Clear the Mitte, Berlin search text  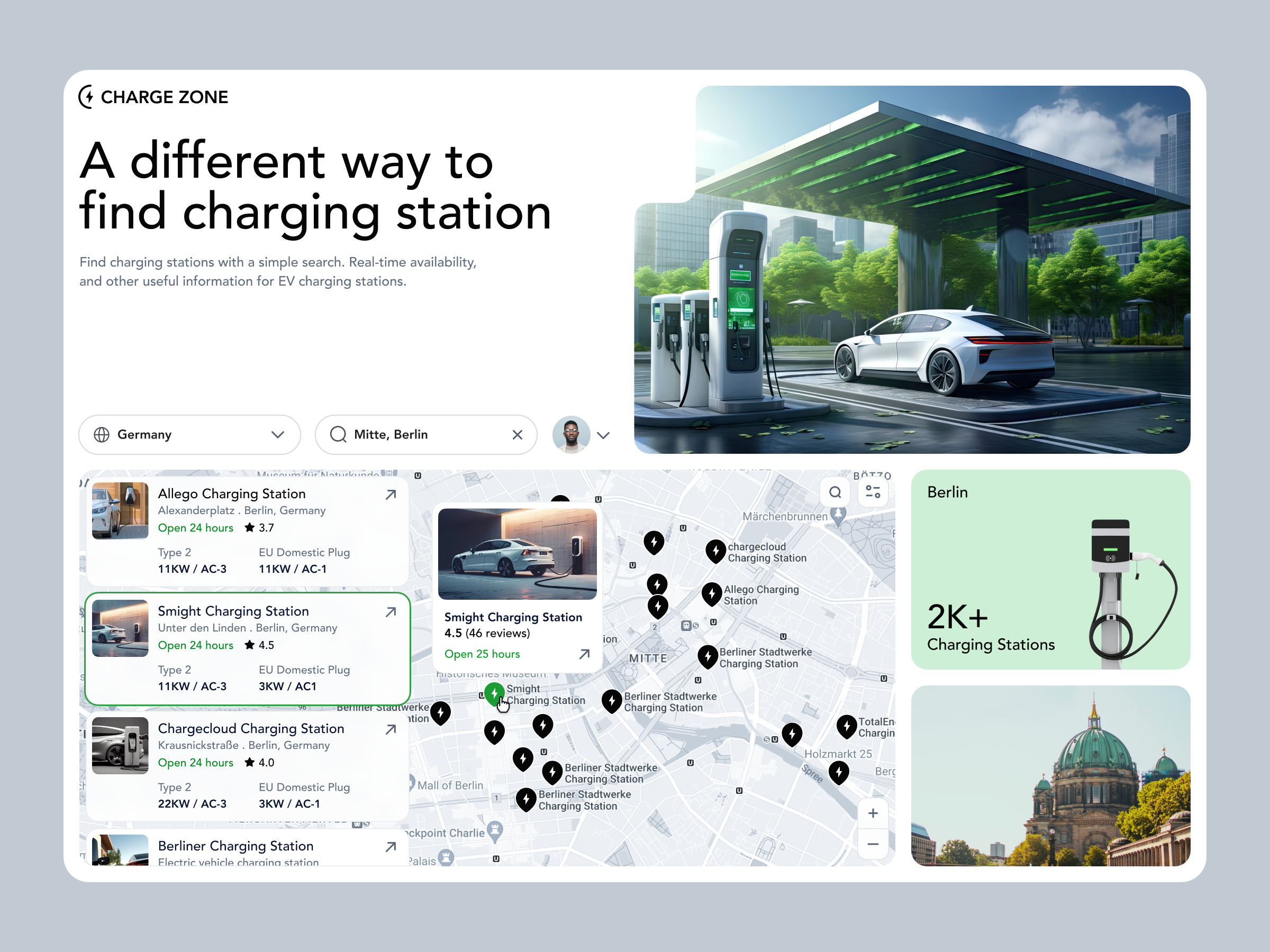click(x=518, y=434)
